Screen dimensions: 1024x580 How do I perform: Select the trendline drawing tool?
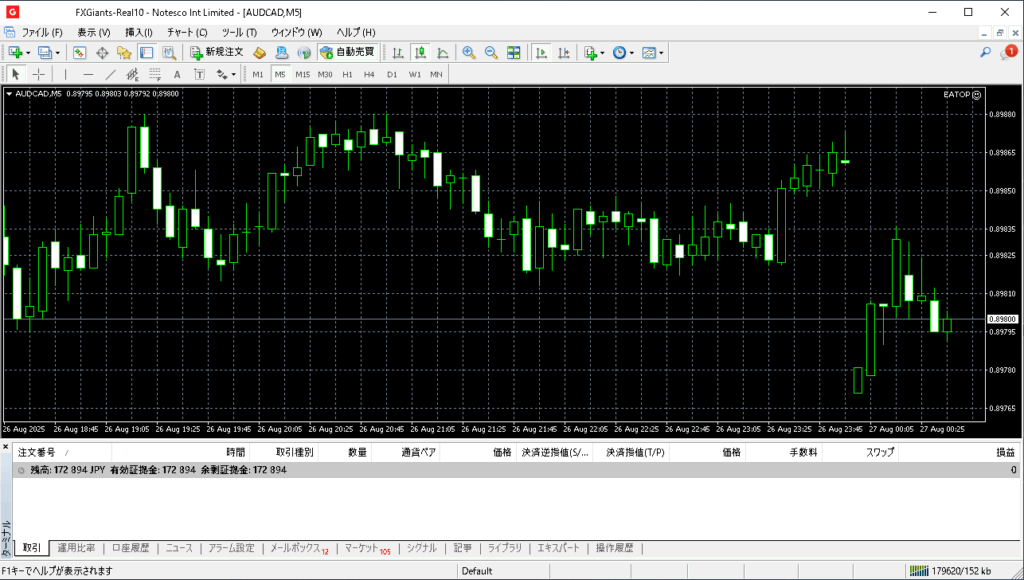tap(111, 74)
